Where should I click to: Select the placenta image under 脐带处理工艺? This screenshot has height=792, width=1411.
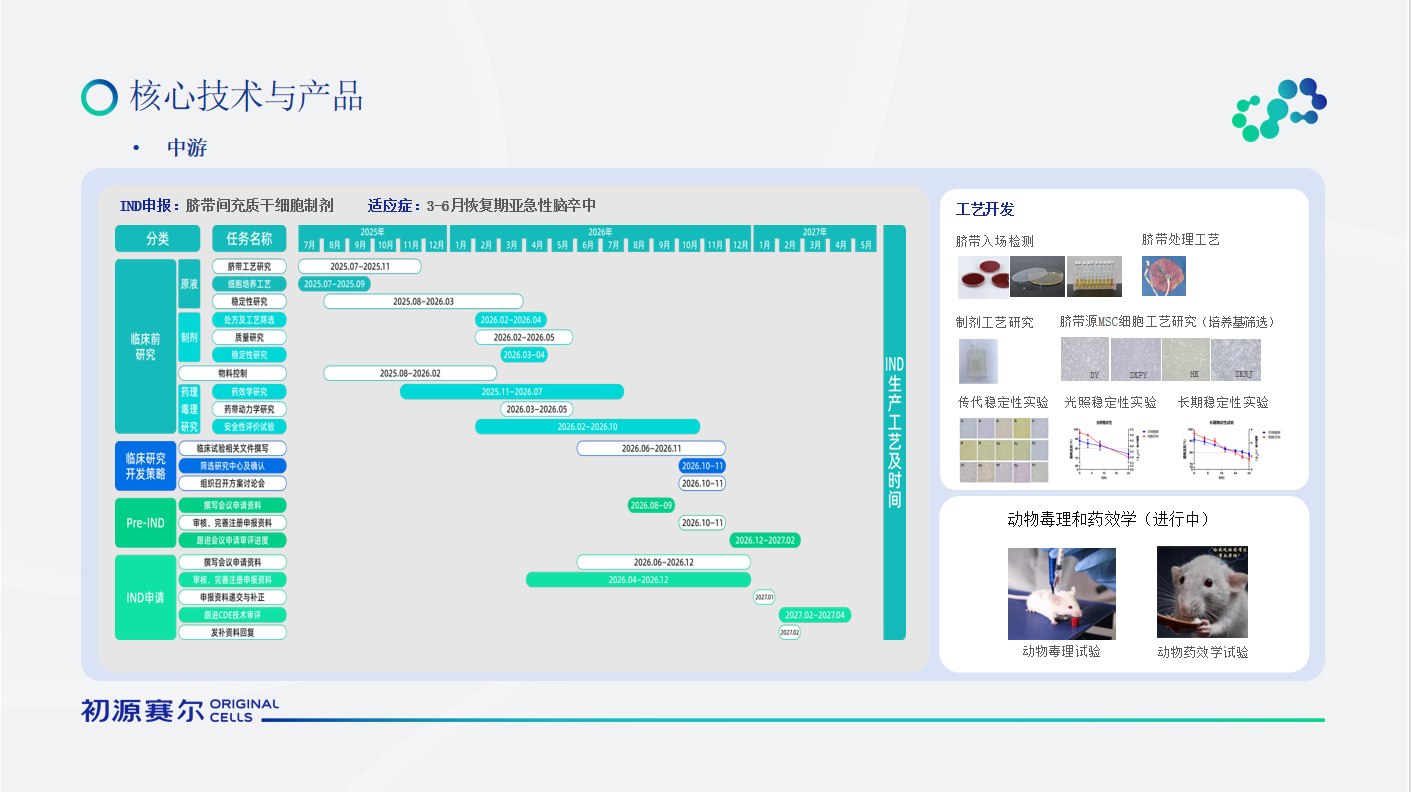point(1163,276)
